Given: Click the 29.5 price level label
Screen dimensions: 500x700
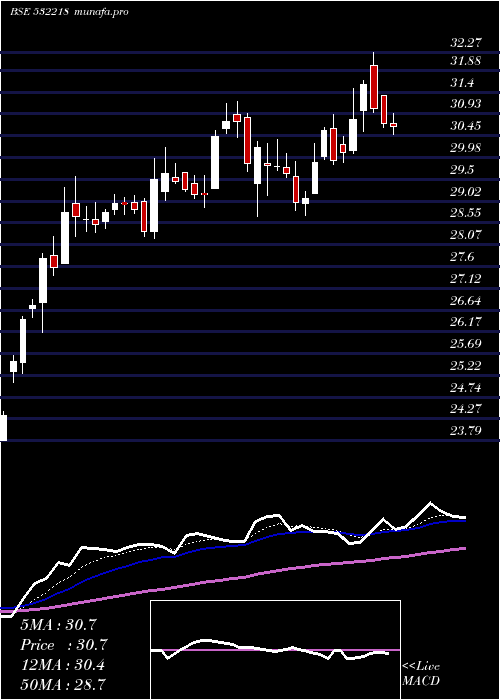Looking at the screenshot, I should tap(462, 170).
